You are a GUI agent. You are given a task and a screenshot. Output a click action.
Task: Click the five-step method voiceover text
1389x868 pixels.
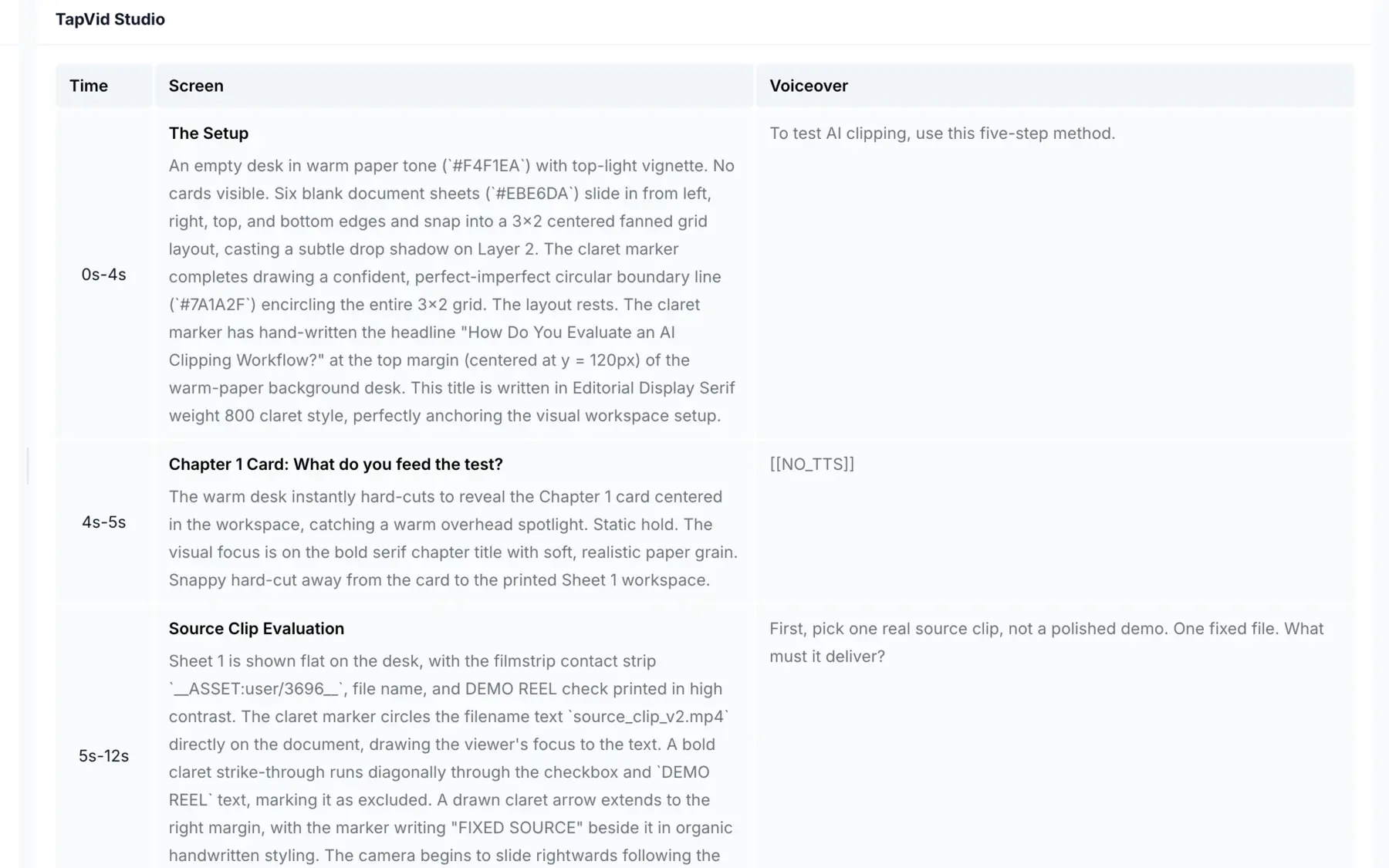tap(942, 133)
